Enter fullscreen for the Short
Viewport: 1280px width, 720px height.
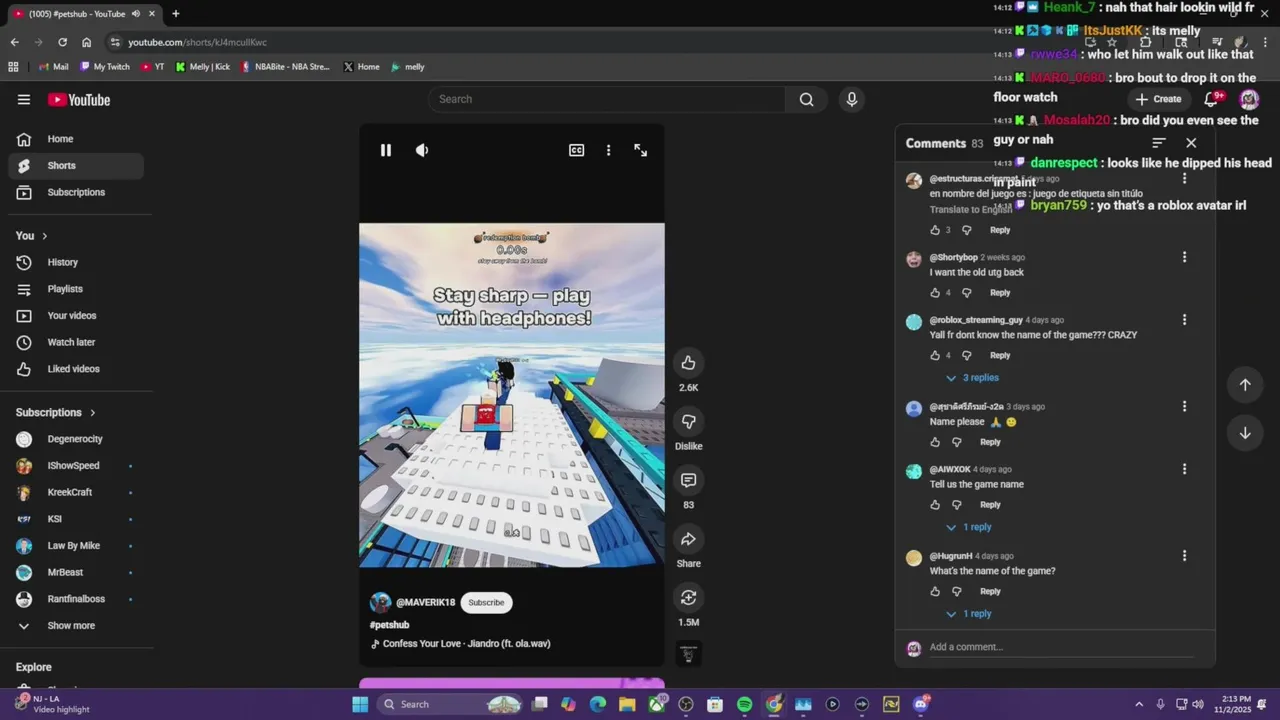(x=641, y=150)
